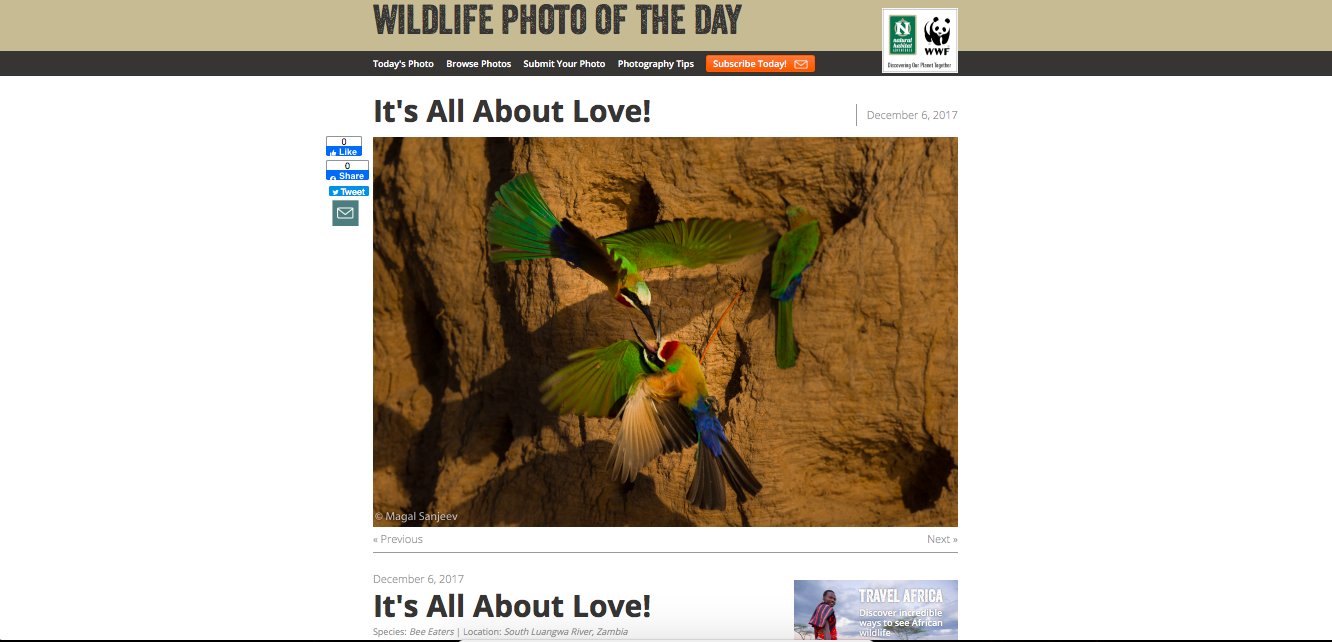This screenshot has height=642, width=1332.
Task: Go to the Next » photo link
Action: tap(942, 539)
